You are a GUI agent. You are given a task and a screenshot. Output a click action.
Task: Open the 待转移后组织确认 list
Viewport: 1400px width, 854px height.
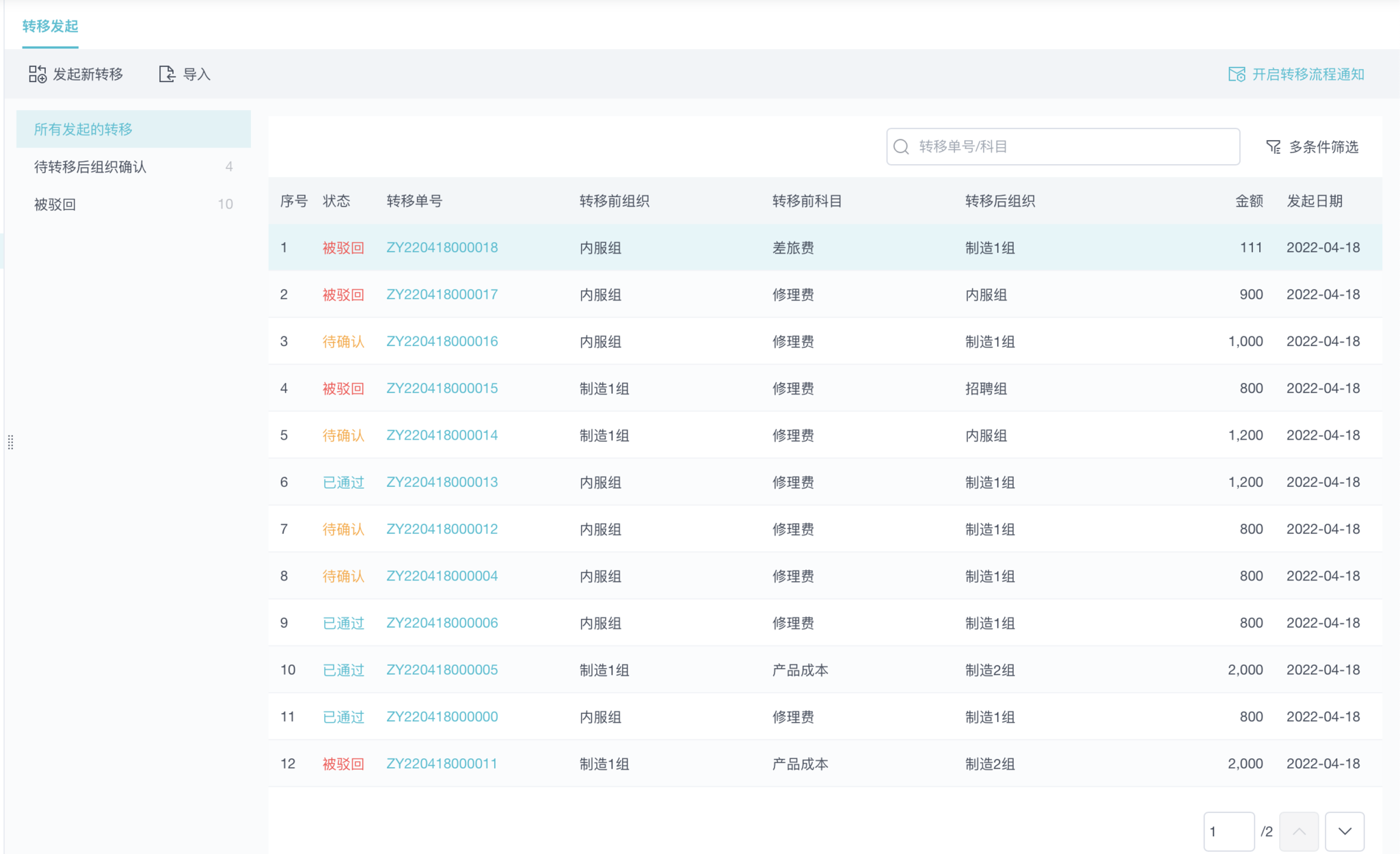click(x=90, y=166)
